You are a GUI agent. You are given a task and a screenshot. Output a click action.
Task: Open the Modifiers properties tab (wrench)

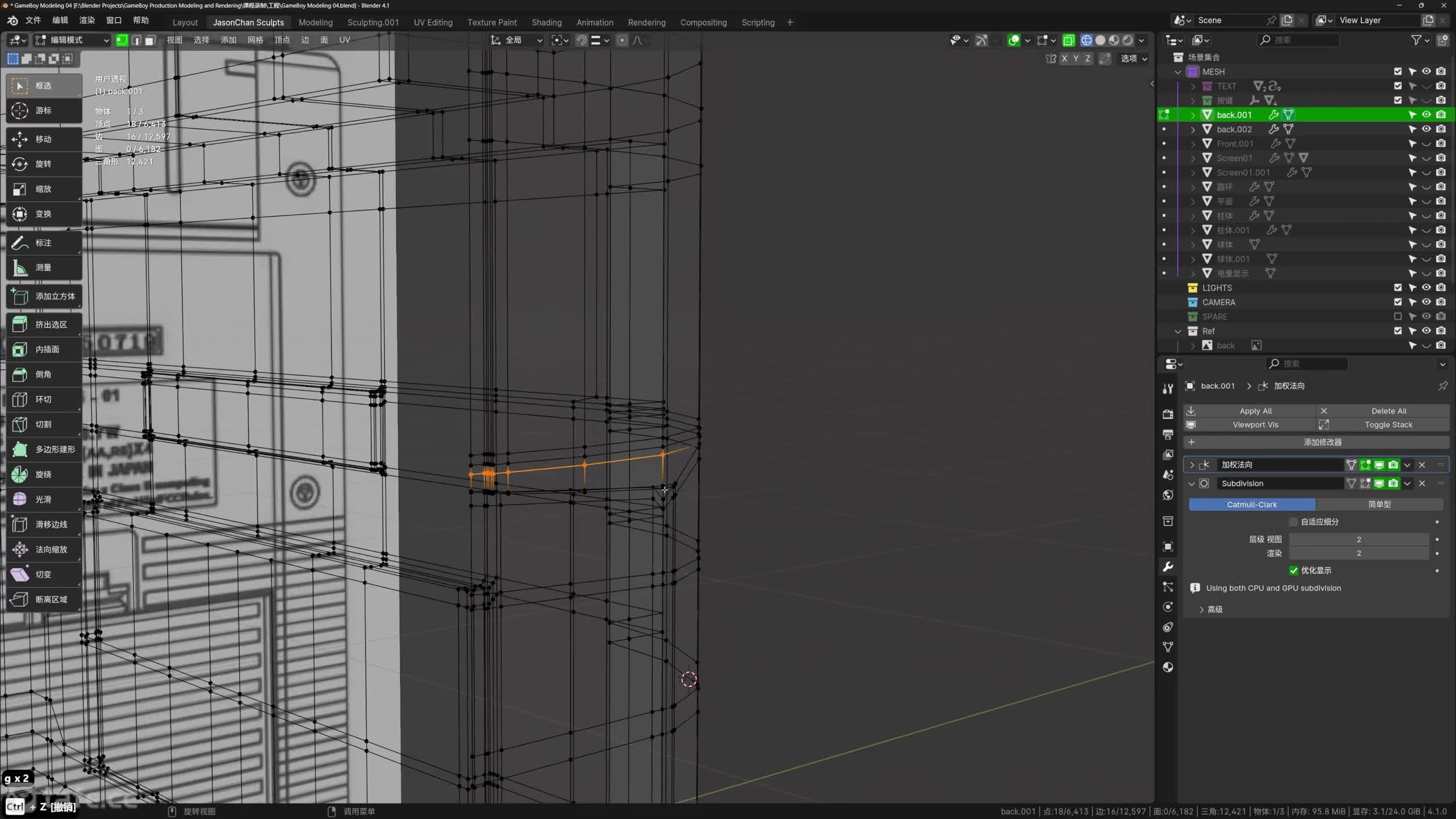coord(1168,567)
